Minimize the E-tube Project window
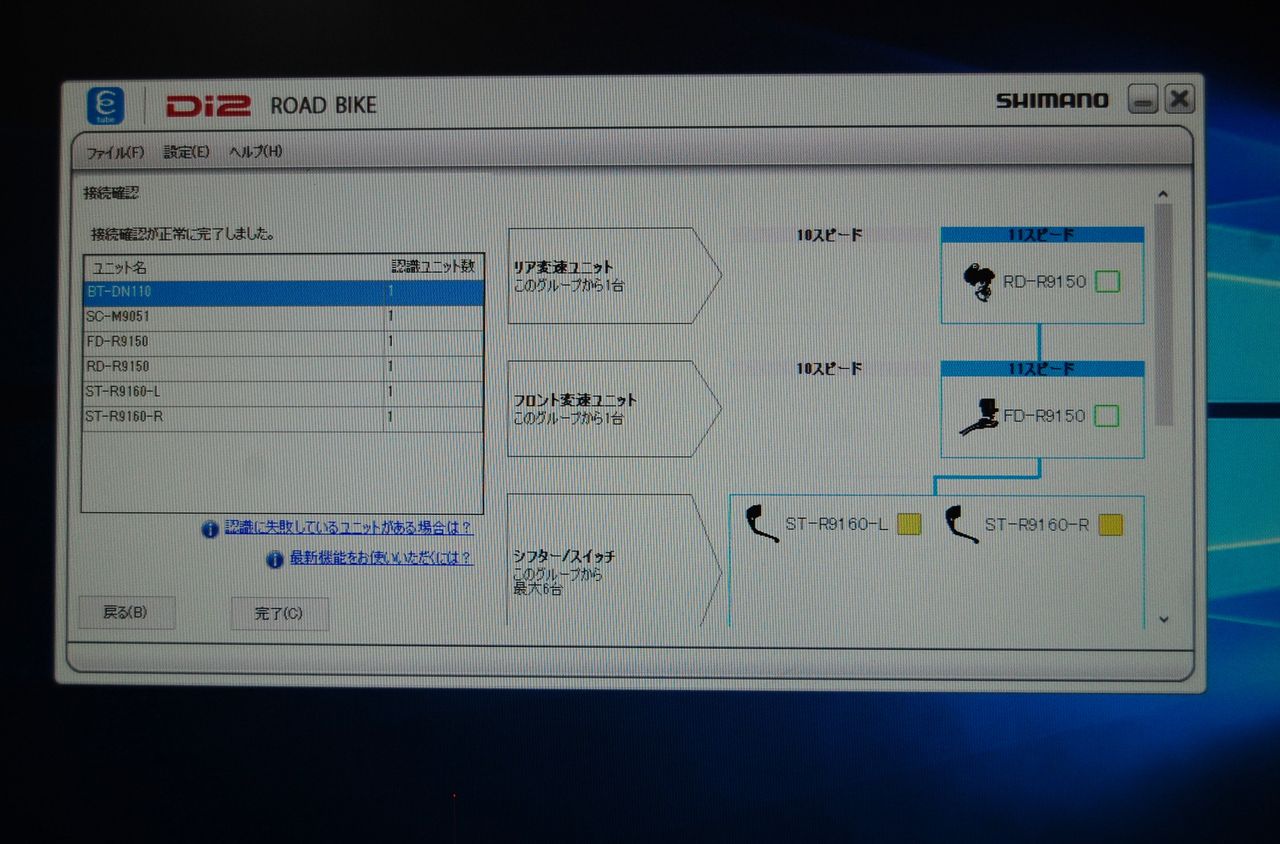Screen dimensions: 1280x844 (x=1143, y=99)
